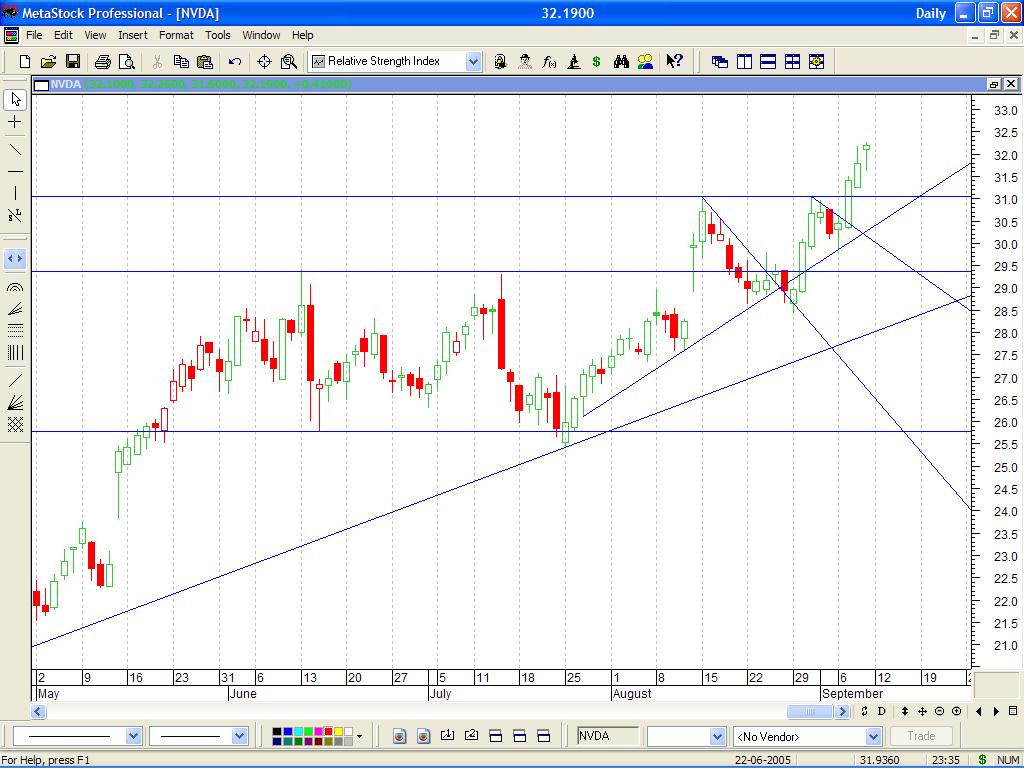Expand the No Vendor dropdown
This screenshot has height=768, width=1024.
click(873, 737)
